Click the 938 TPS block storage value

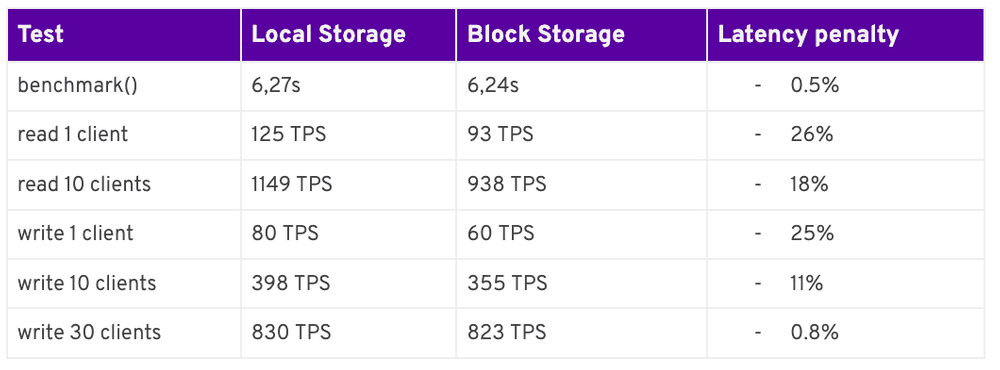[507, 184]
